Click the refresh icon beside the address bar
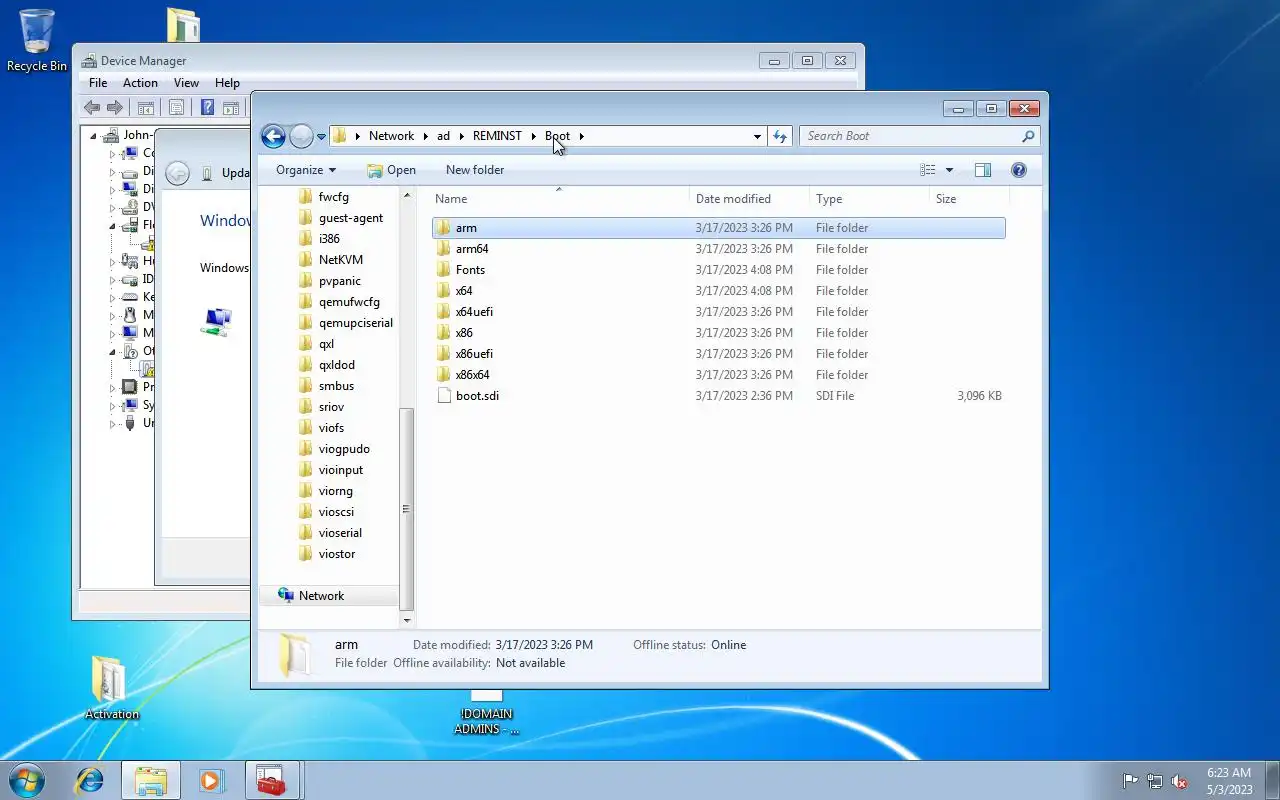The image size is (1280, 800). tap(780, 136)
